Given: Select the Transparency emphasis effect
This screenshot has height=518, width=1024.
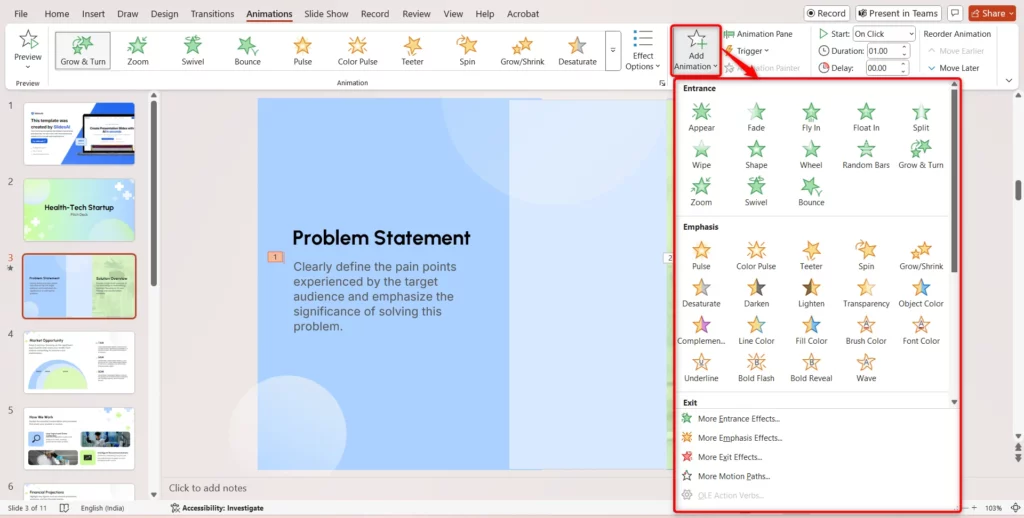Looking at the screenshot, I should 865,292.
